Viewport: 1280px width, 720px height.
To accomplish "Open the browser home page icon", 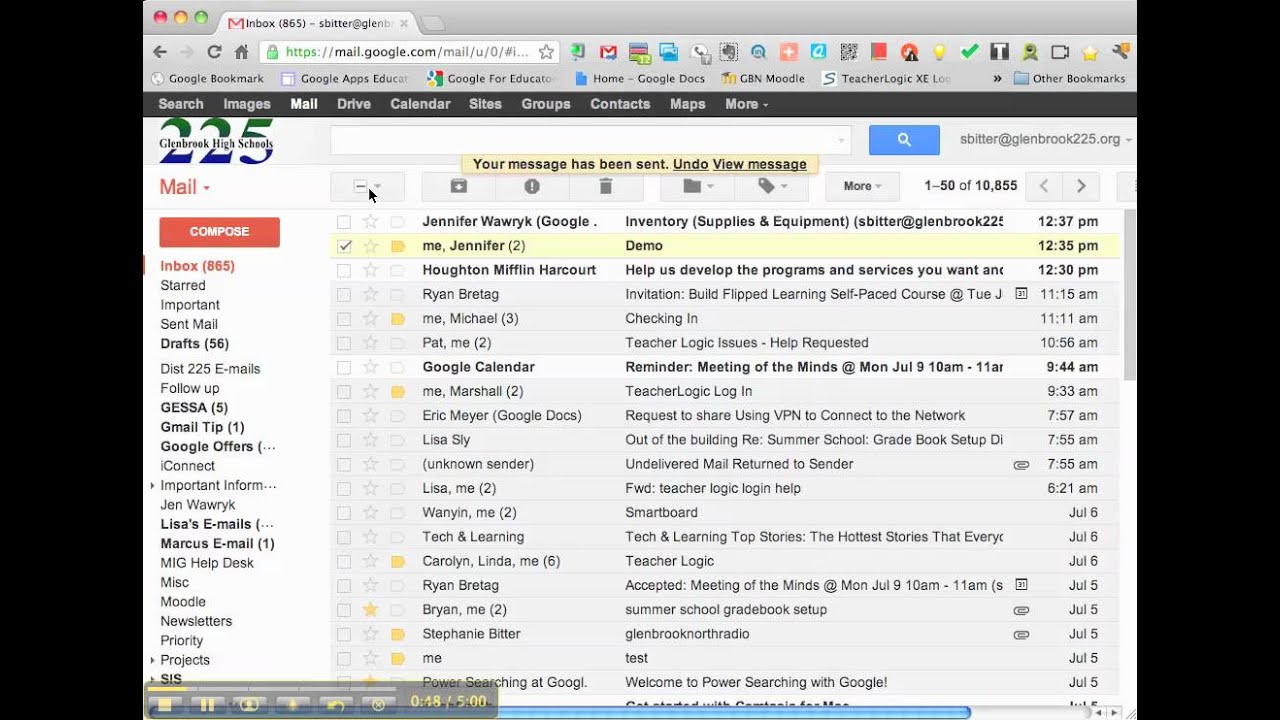I will [241, 52].
